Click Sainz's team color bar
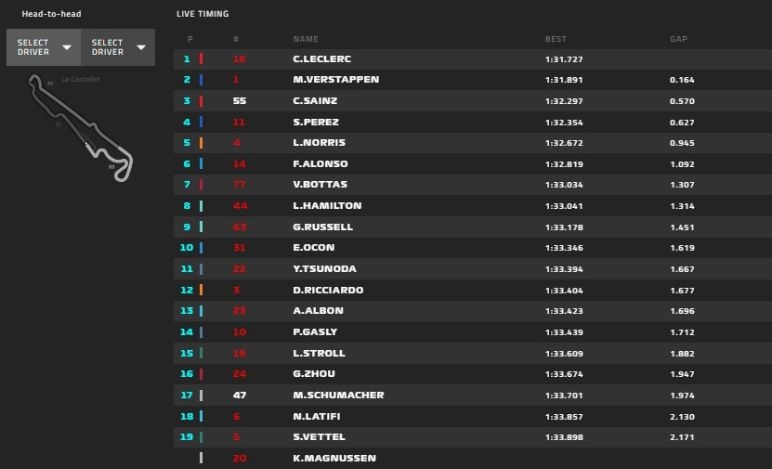Screen dimensions: 772x469 pyautogui.click(x=201, y=101)
